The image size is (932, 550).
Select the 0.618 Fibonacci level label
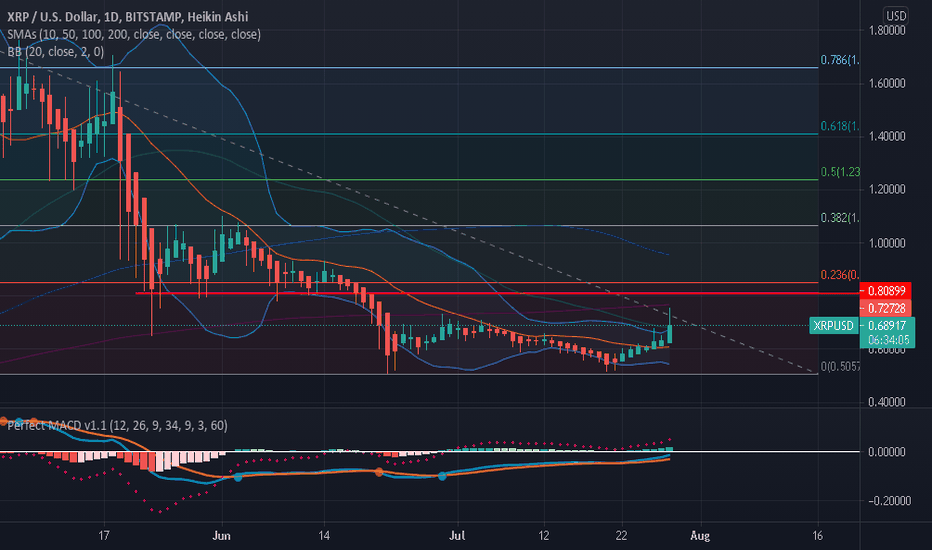click(x=840, y=126)
